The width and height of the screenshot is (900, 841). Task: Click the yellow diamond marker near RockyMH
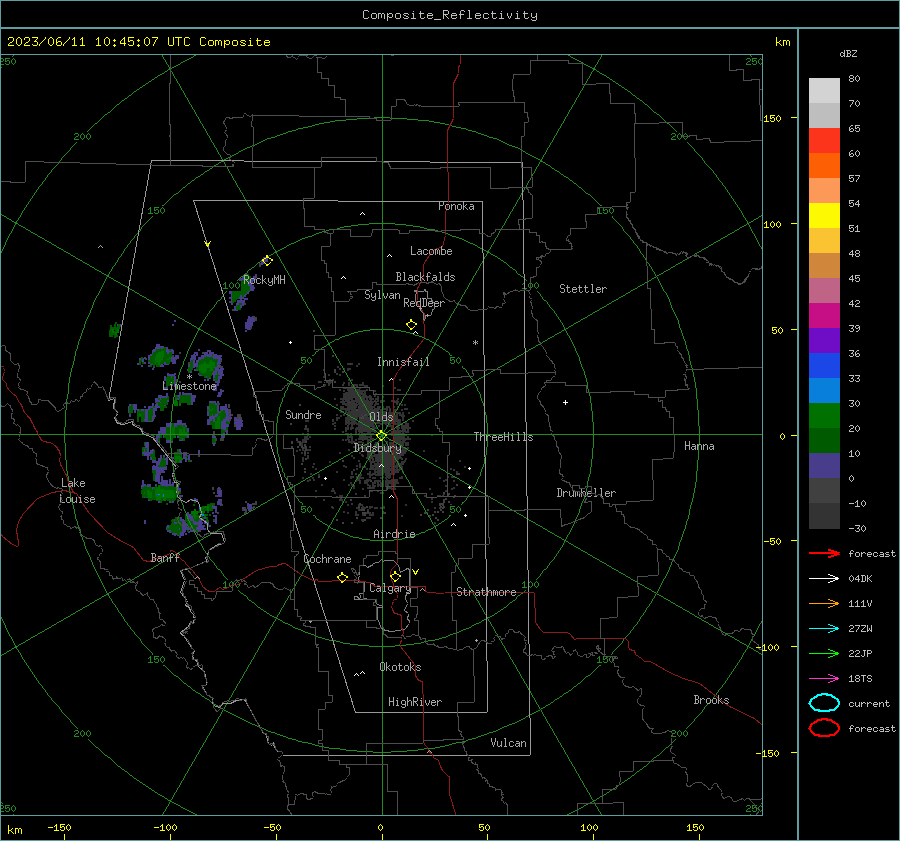point(267,261)
